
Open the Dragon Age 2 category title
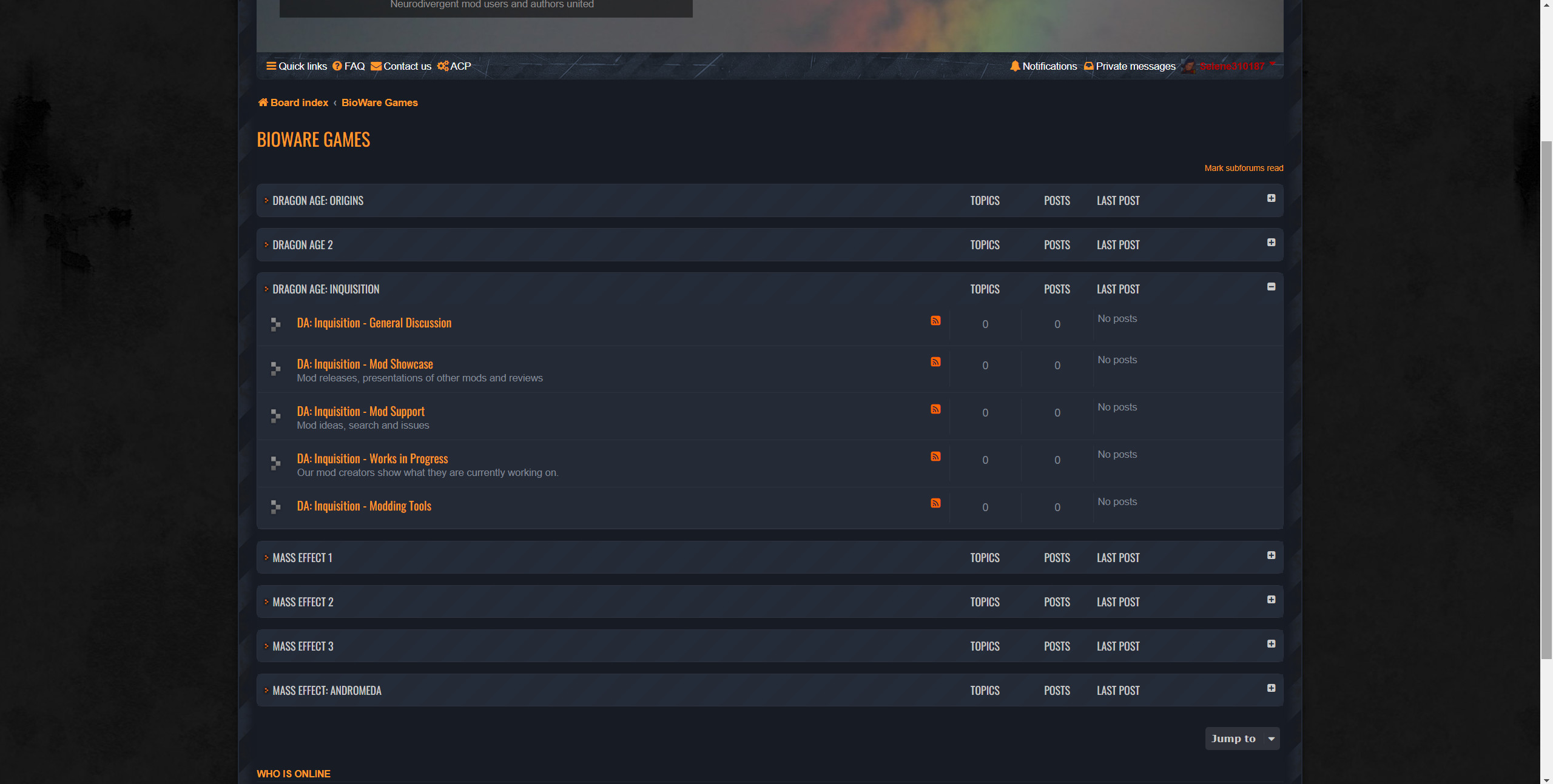303,245
